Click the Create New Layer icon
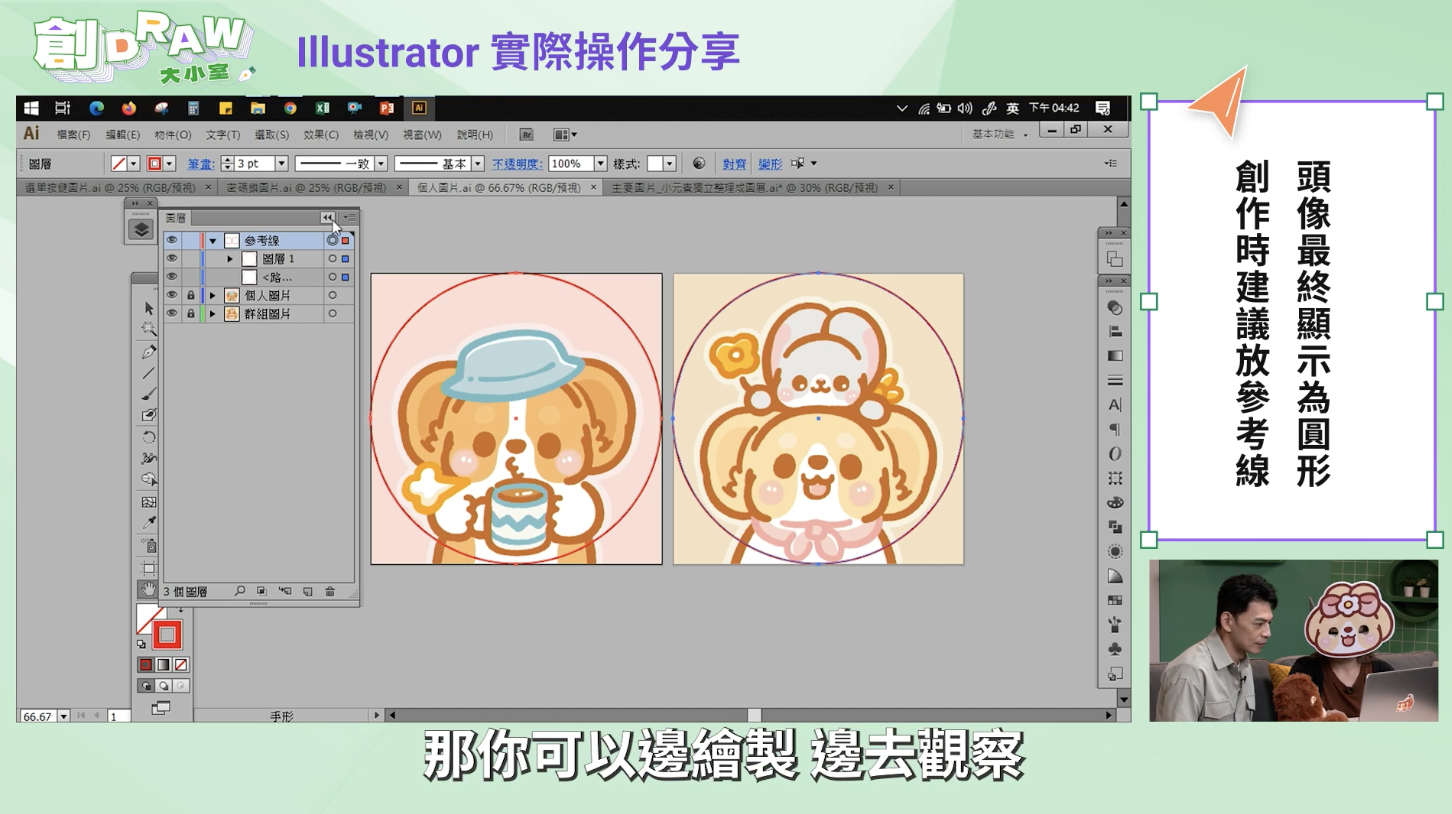 point(308,592)
